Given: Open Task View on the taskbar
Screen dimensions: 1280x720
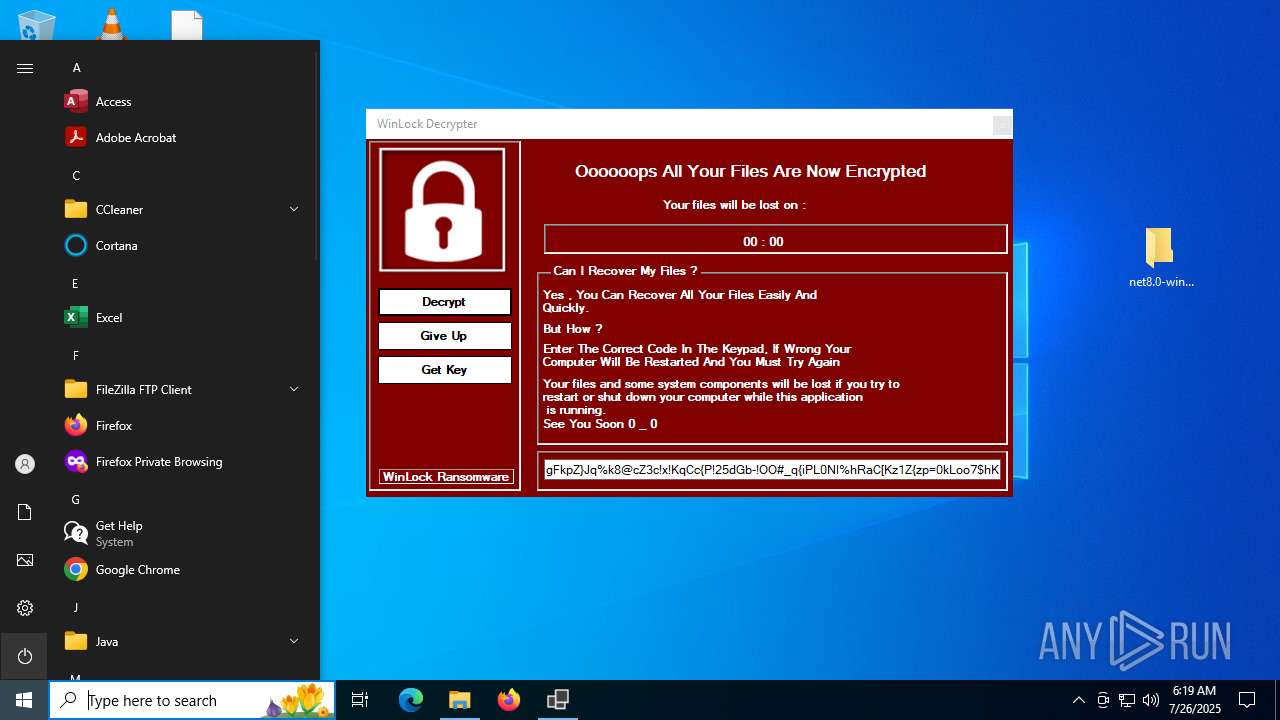Looking at the screenshot, I should tap(360, 700).
